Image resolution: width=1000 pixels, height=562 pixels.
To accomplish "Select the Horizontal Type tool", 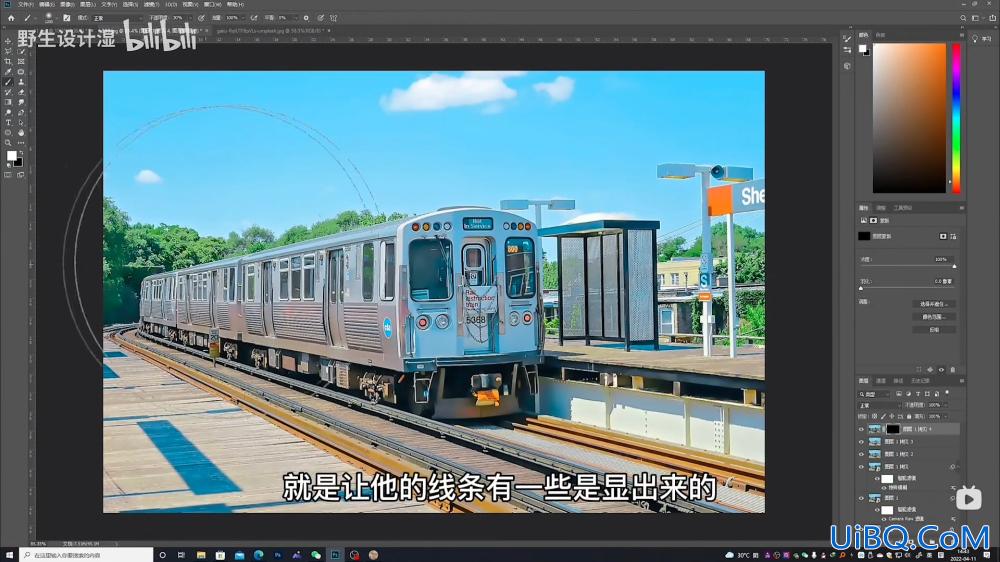I will pyautogui.click(x=8, y=122).
